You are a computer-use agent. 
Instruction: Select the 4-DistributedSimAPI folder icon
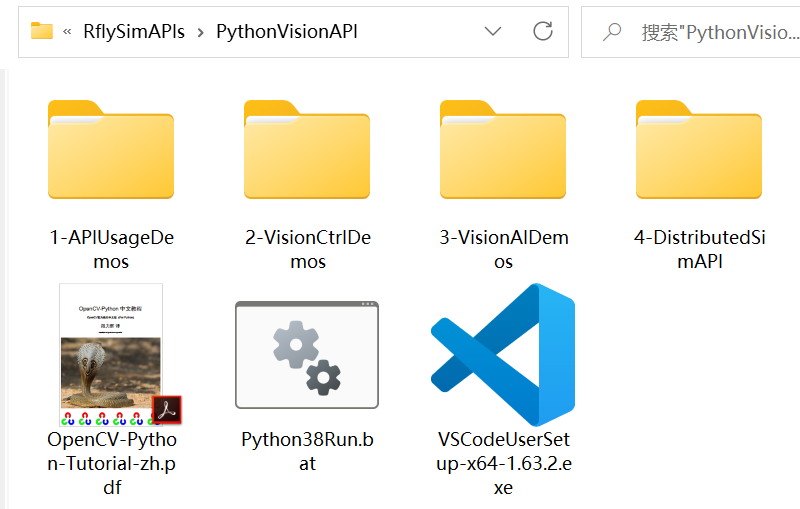[698, 149]
